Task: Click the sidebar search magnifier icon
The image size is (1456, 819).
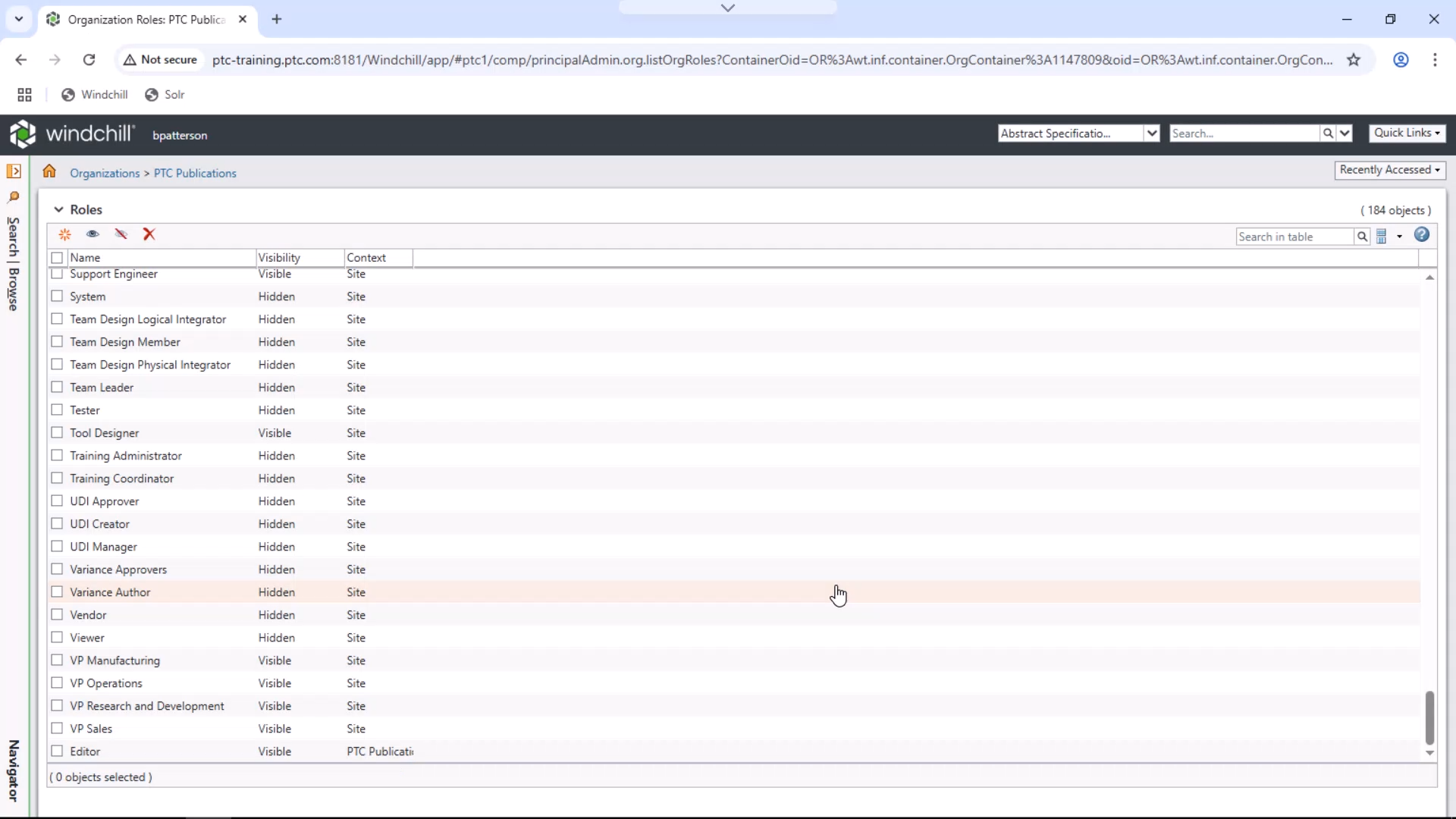Action: [14, 197]
